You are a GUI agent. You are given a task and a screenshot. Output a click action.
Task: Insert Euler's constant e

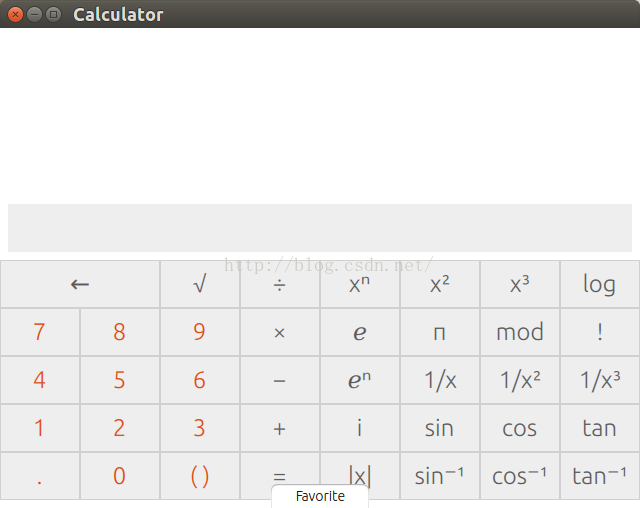(x=360, y=332)
